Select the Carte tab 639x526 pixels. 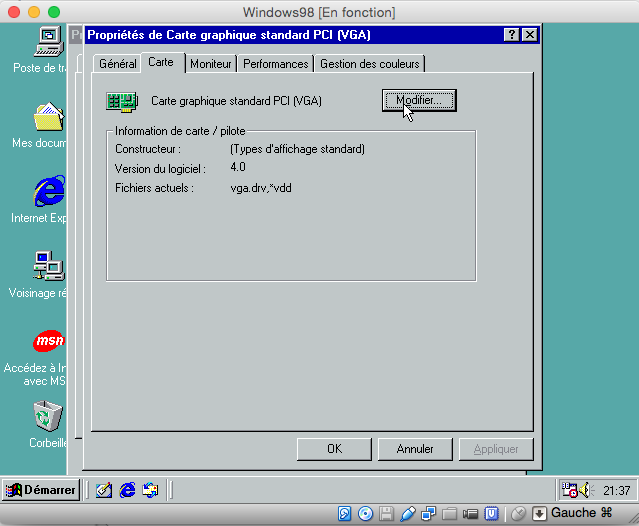coord(163,62)
